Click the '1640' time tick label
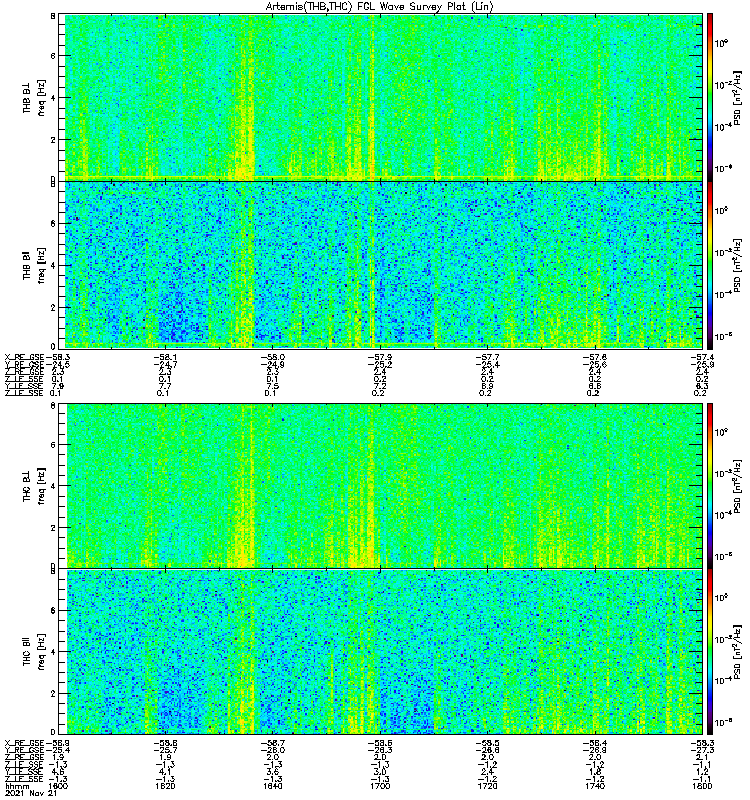Screen dimensions: 750x800 click(x=272, y=786)
